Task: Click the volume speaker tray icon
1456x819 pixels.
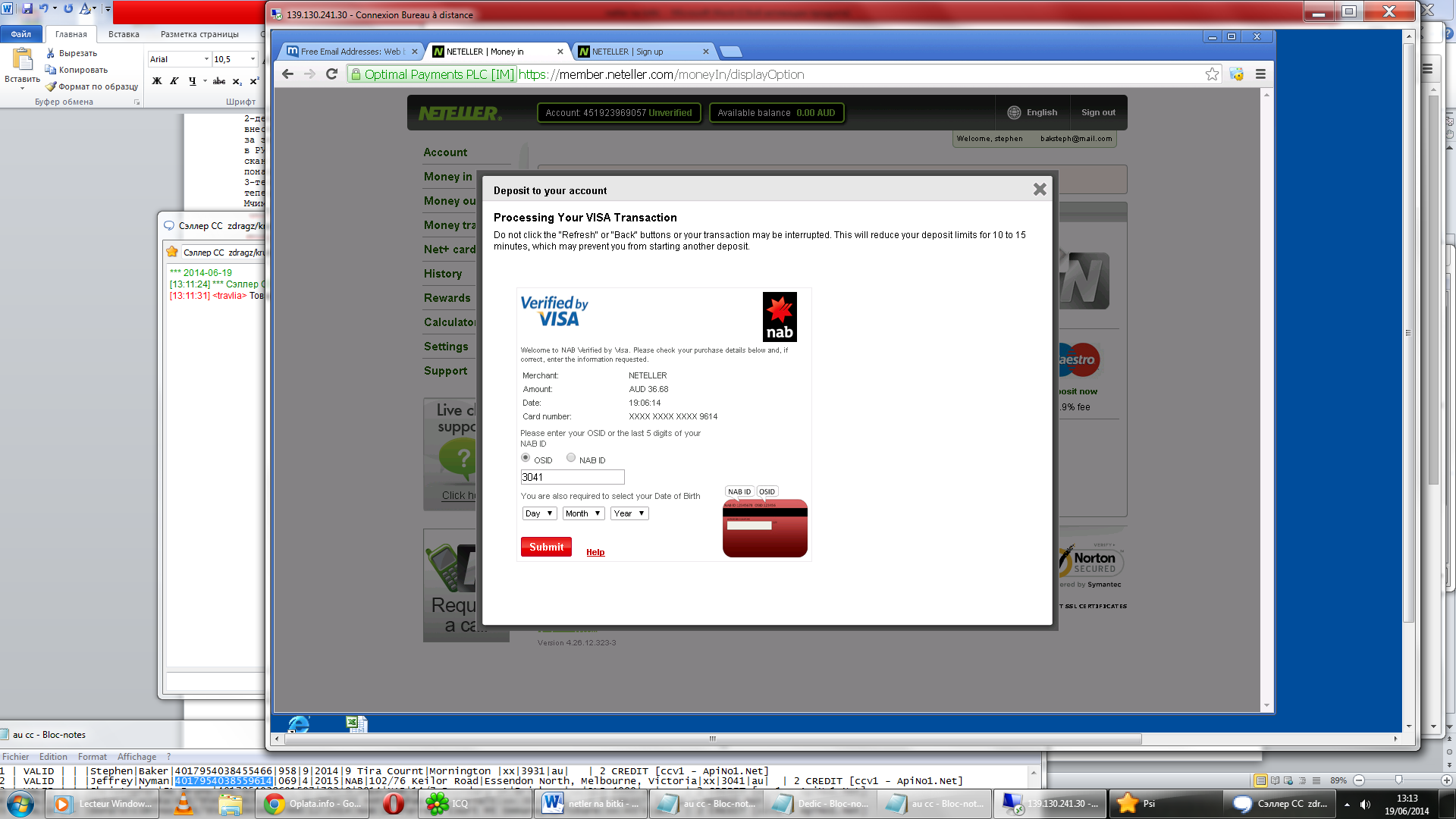Action: [x=1365, y=805]
